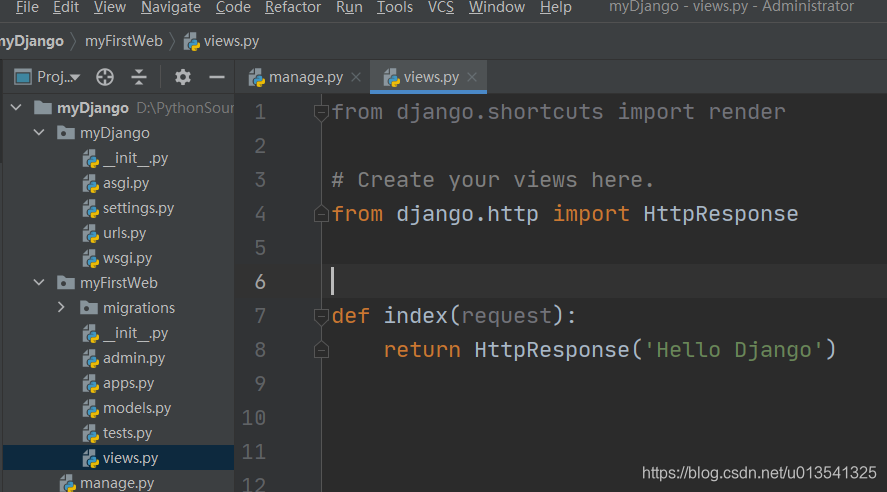Image resolution: width=887 pixels, height=492 pixels.
Task: Collapse the myDjango project root node
Action: coord(16,107)
